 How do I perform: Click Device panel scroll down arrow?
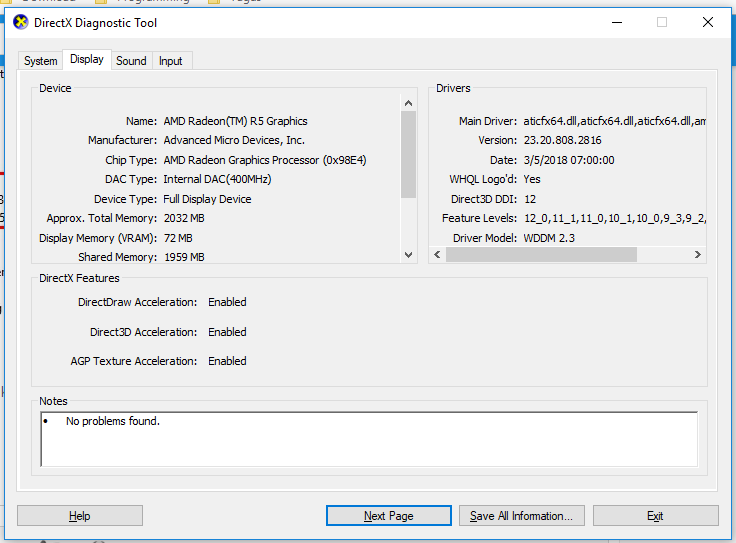408,255
